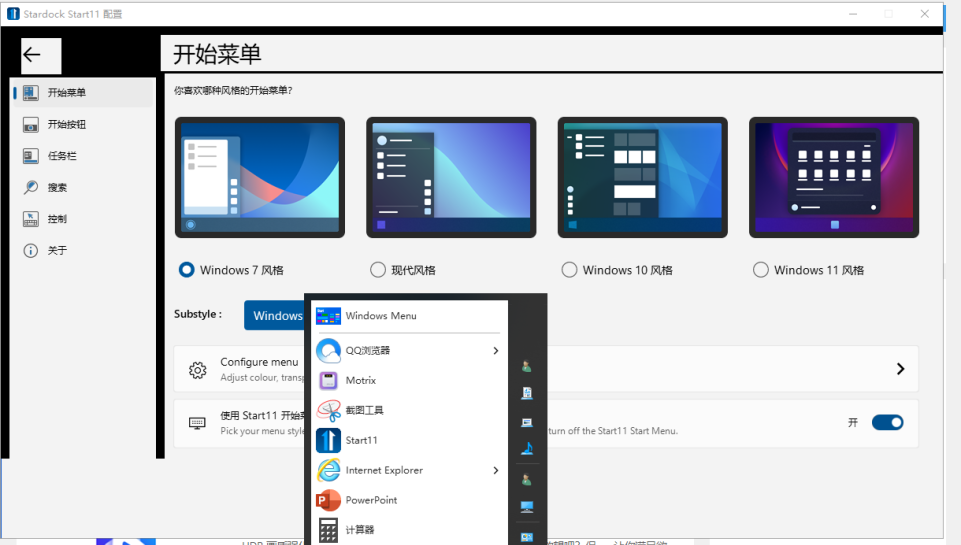Open the Control Panel icon at the bottom of the dark column

point(526,538)
